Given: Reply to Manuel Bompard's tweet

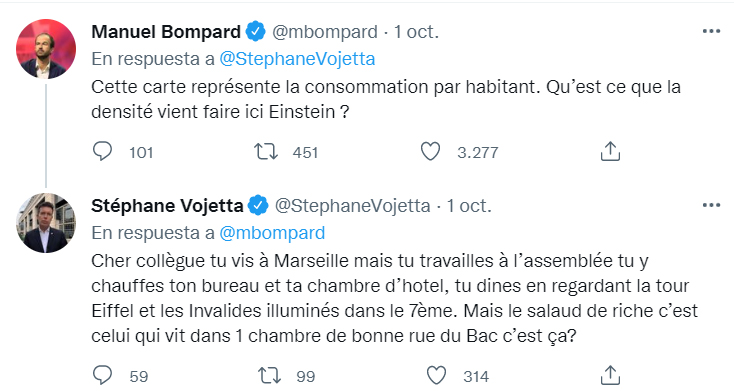Looking at the screenshot, I should pos(102,152).
